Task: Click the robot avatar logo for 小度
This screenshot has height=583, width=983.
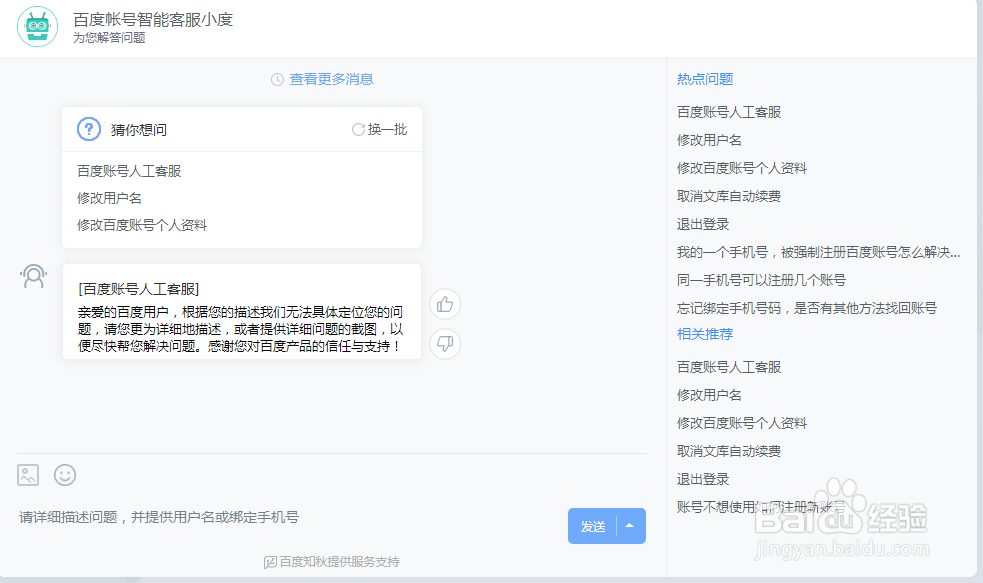Action: 38,26
